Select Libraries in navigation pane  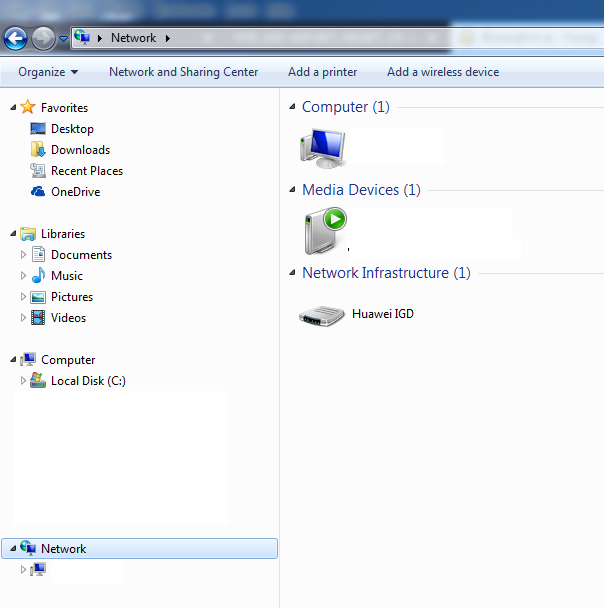(x=63, y=234)
